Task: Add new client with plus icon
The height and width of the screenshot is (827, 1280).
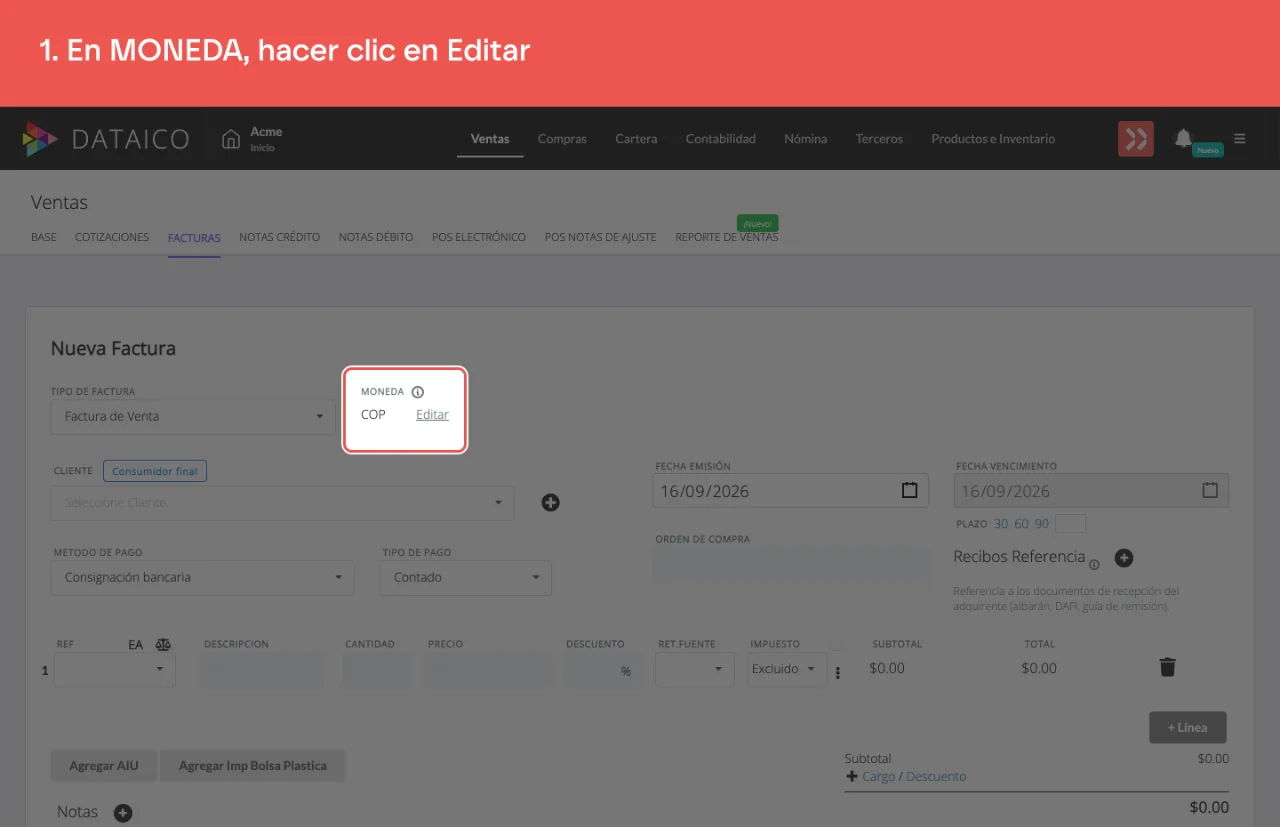Action: point(550,502)
